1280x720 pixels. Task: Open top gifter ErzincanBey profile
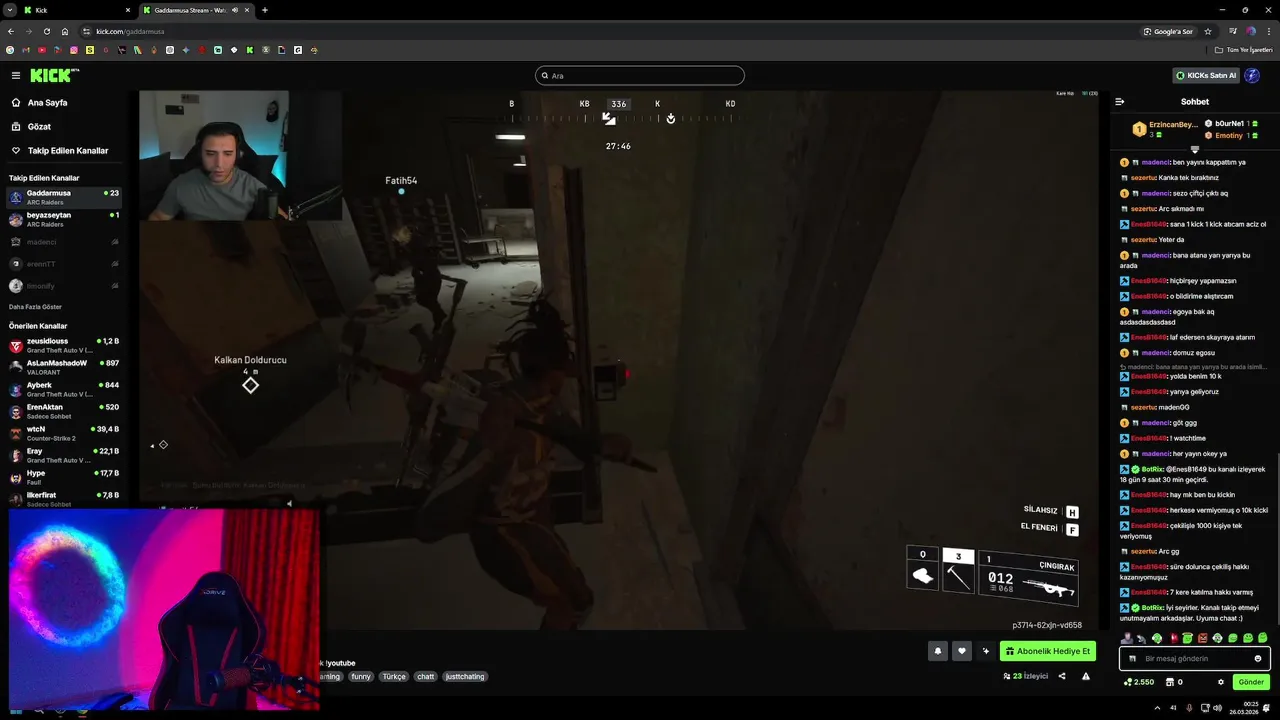coord(1165,128)
